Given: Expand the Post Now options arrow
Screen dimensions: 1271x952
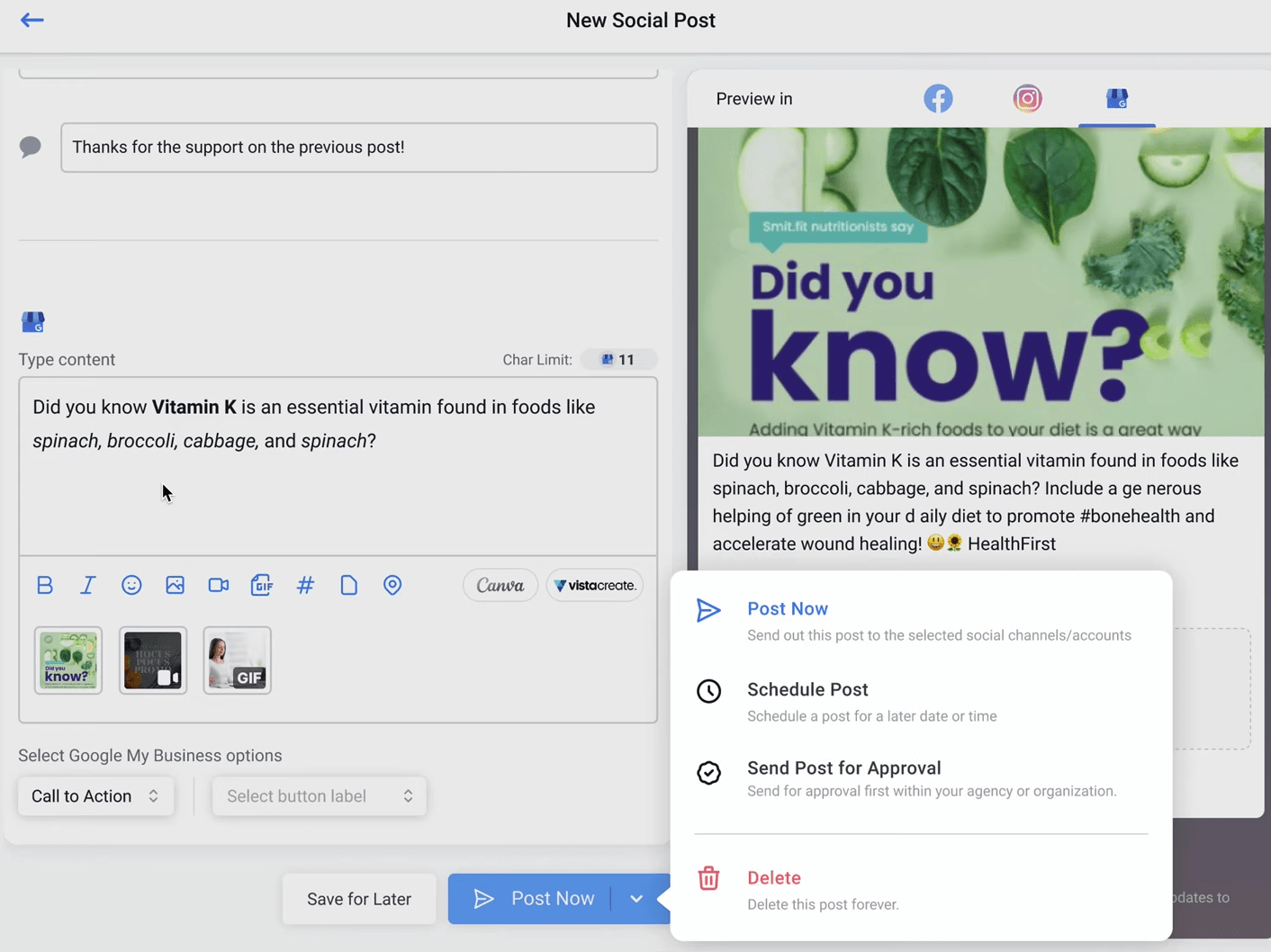Looking at the screenshot, I should tap(636, 899).
